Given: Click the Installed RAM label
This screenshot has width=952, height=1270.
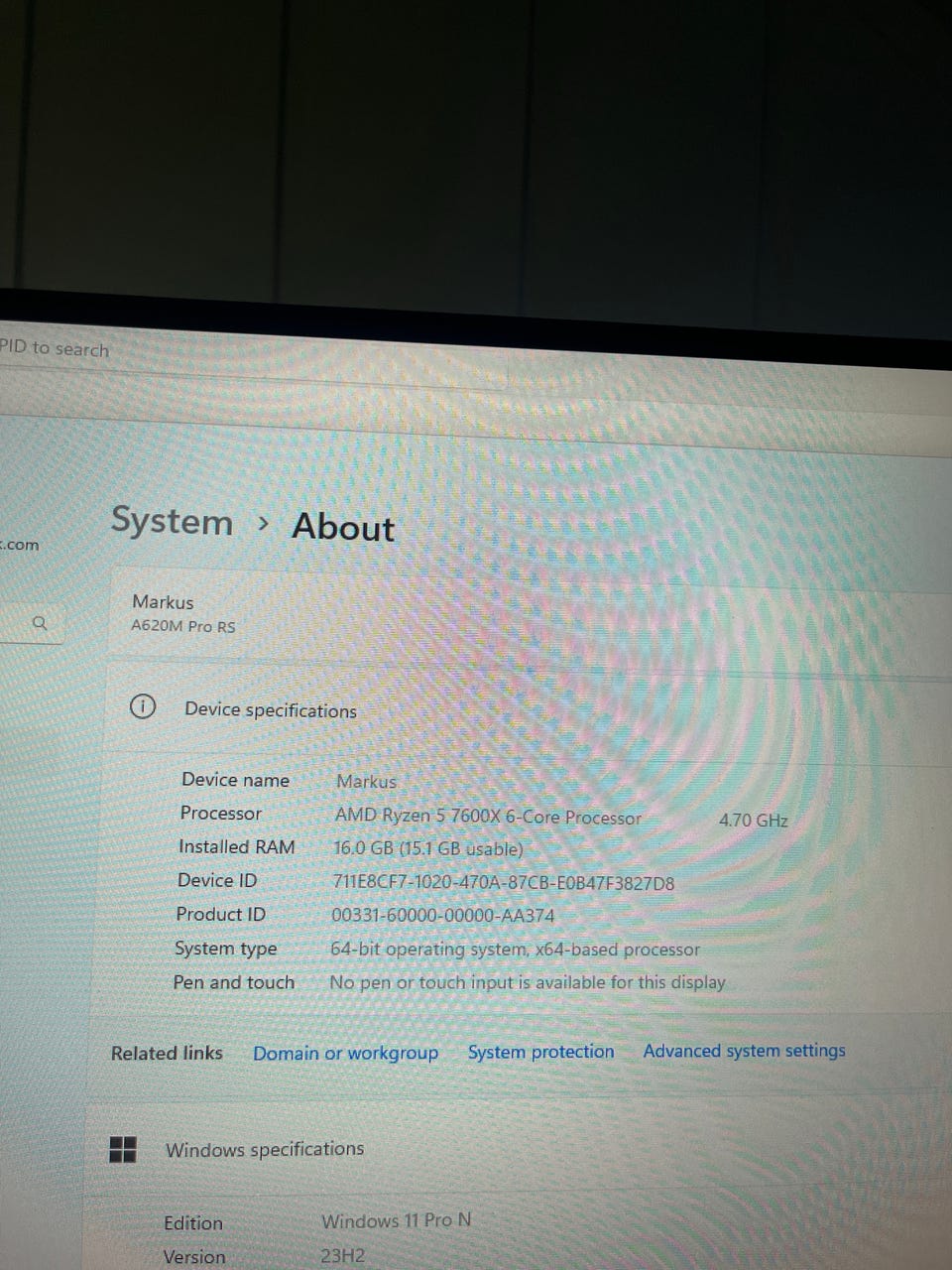Looking at the screenshot, I should tap(237, 847).
